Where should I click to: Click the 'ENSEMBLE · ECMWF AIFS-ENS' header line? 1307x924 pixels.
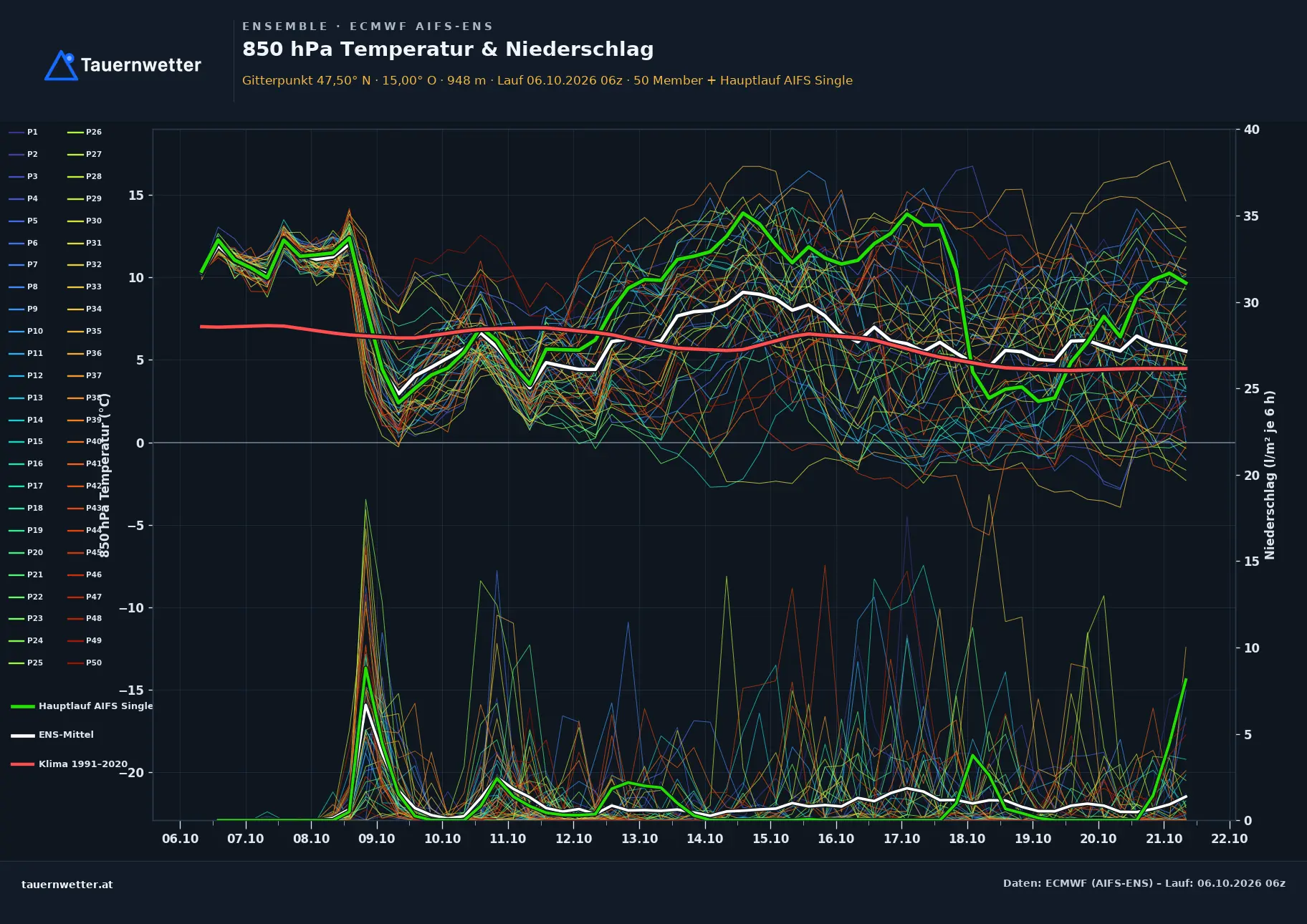(368, 27)
